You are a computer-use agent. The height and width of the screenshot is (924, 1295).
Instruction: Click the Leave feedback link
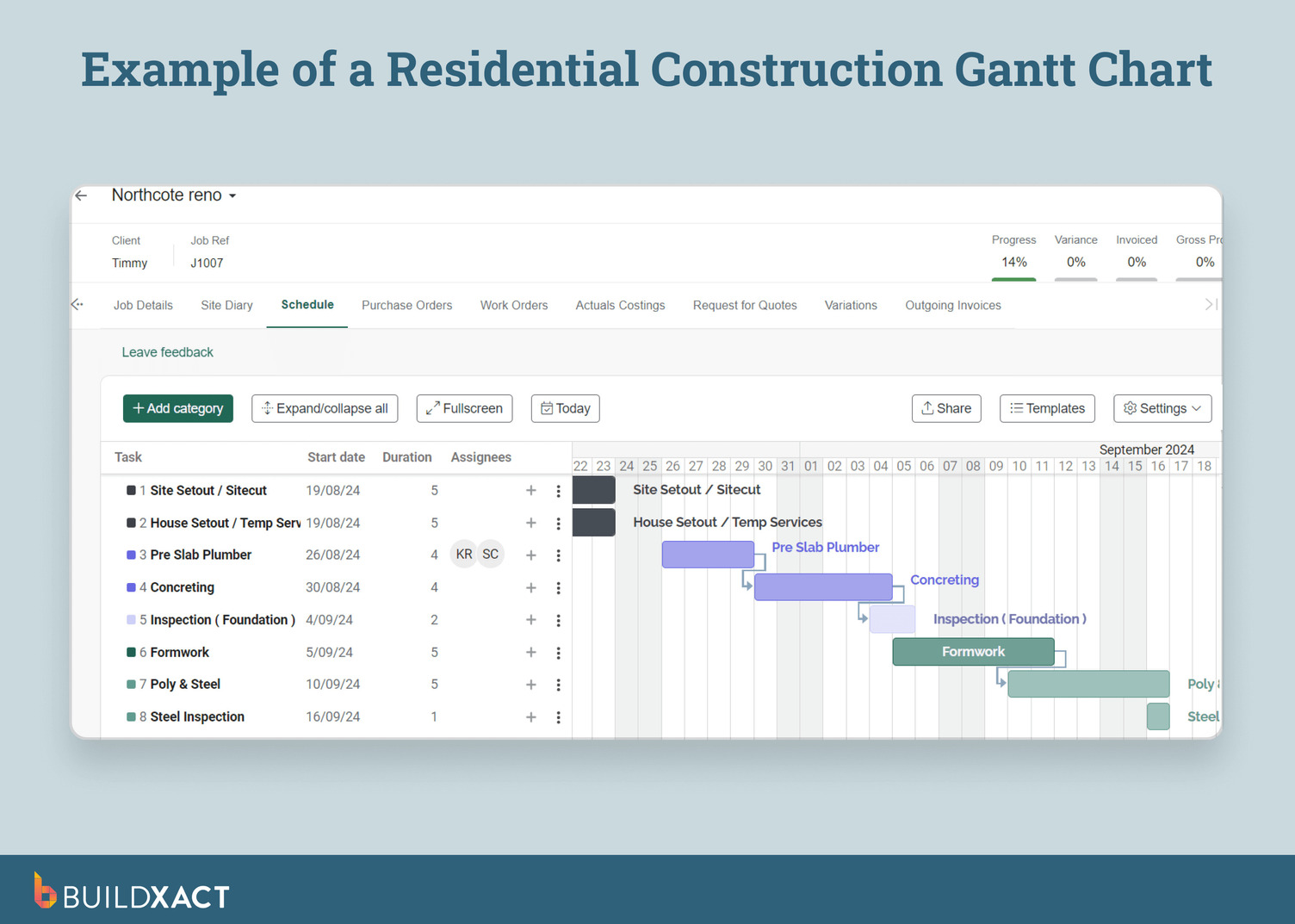(x=167, y=352)
